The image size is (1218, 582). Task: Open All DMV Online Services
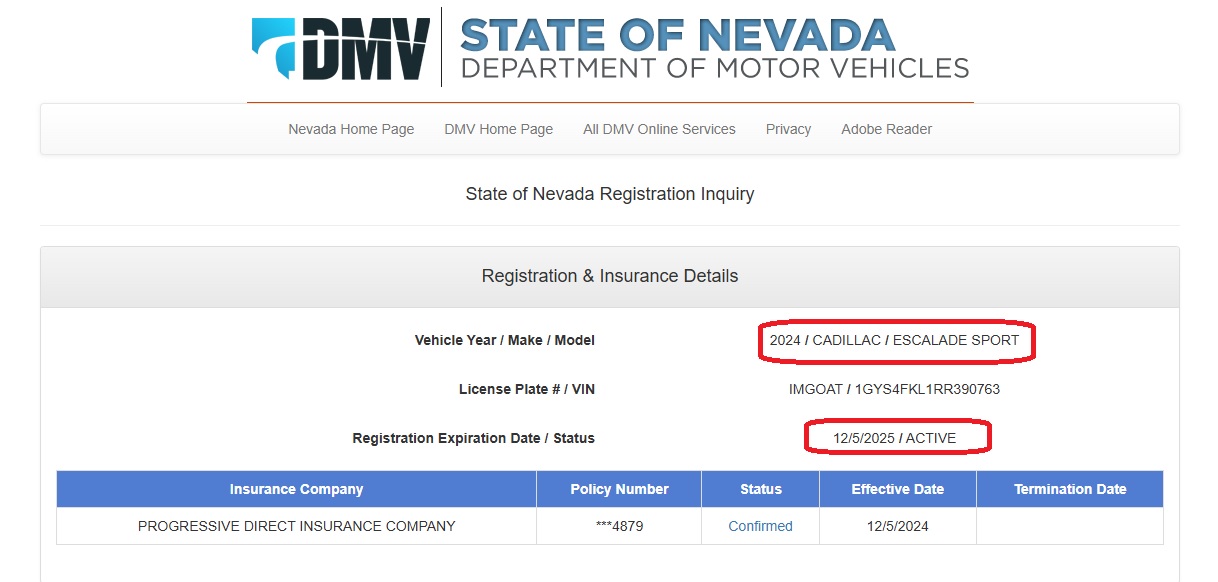click(x=659, y=129)
